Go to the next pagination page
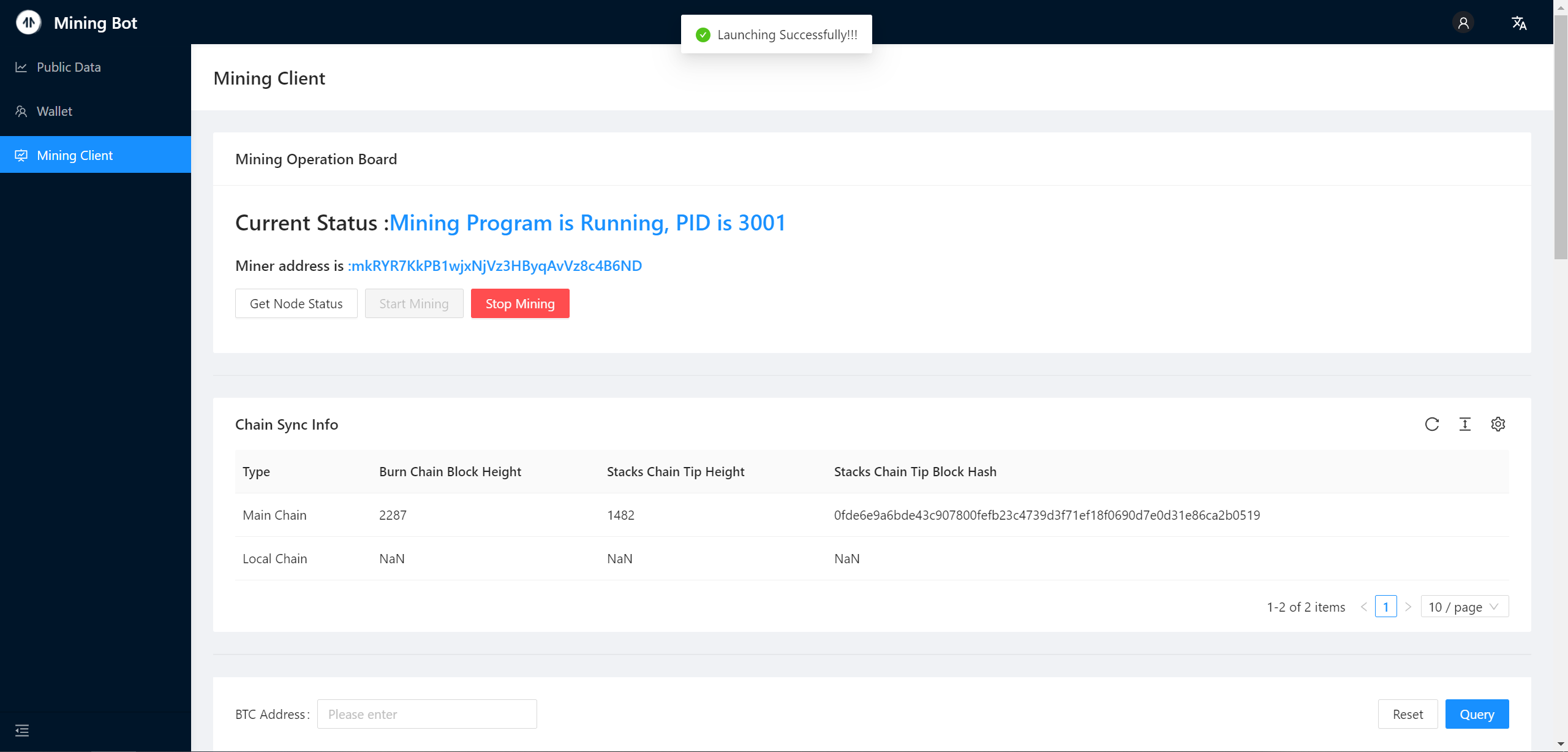1568x752 pixels. [1408, 607]
